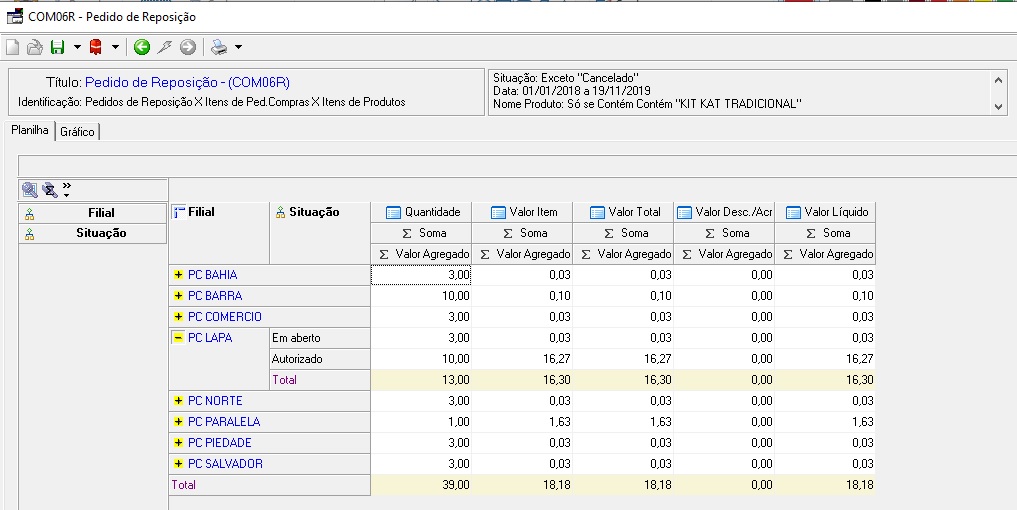Click the title field Pedido de Reposição - (COM06R)

click(x=187, y=82)
